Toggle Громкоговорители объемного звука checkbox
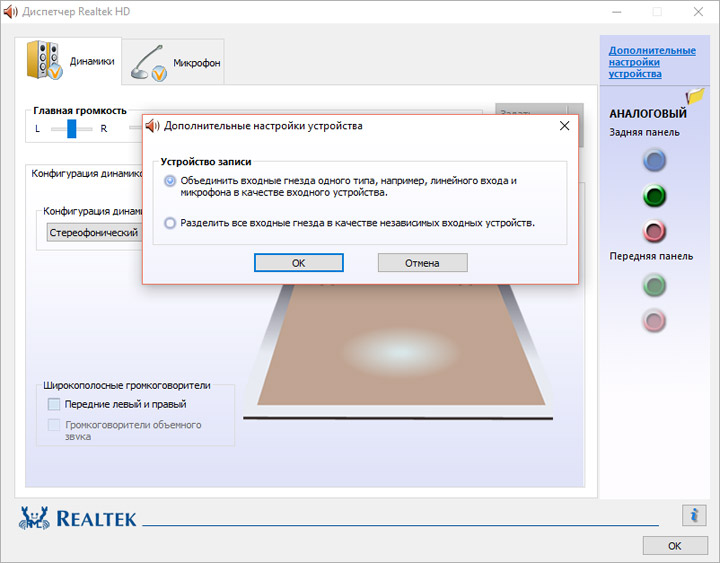The image size is (720, 563). [54, 425]
